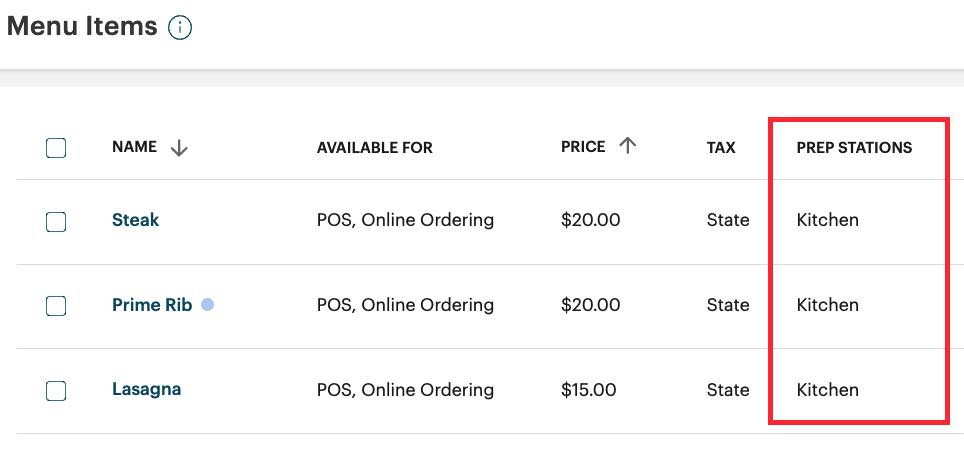Tick the Lasagna row checkbox
This screenshot has height=453, width=964.
pos(56,390)
